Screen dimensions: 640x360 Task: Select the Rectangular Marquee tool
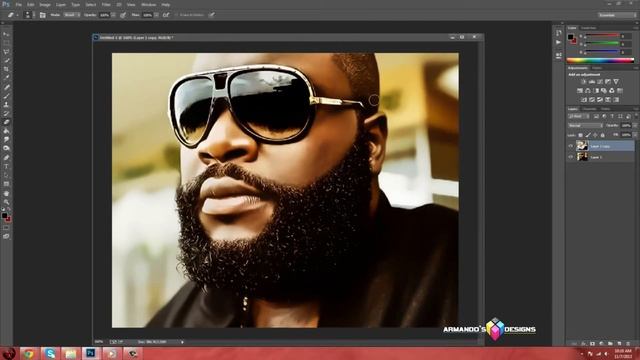pos(6,43)
